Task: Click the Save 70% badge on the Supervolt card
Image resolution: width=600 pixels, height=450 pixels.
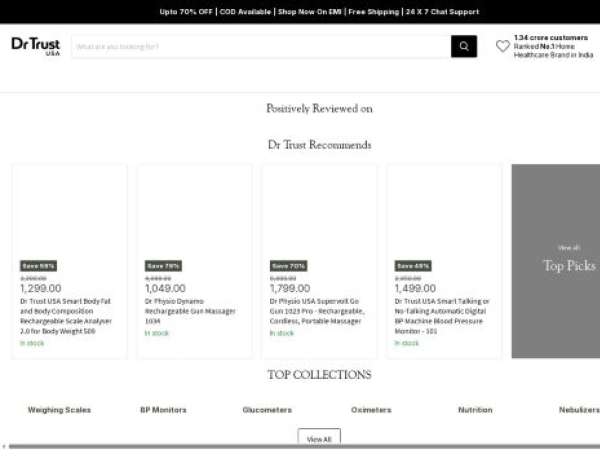Action: (x=288, y=266)
